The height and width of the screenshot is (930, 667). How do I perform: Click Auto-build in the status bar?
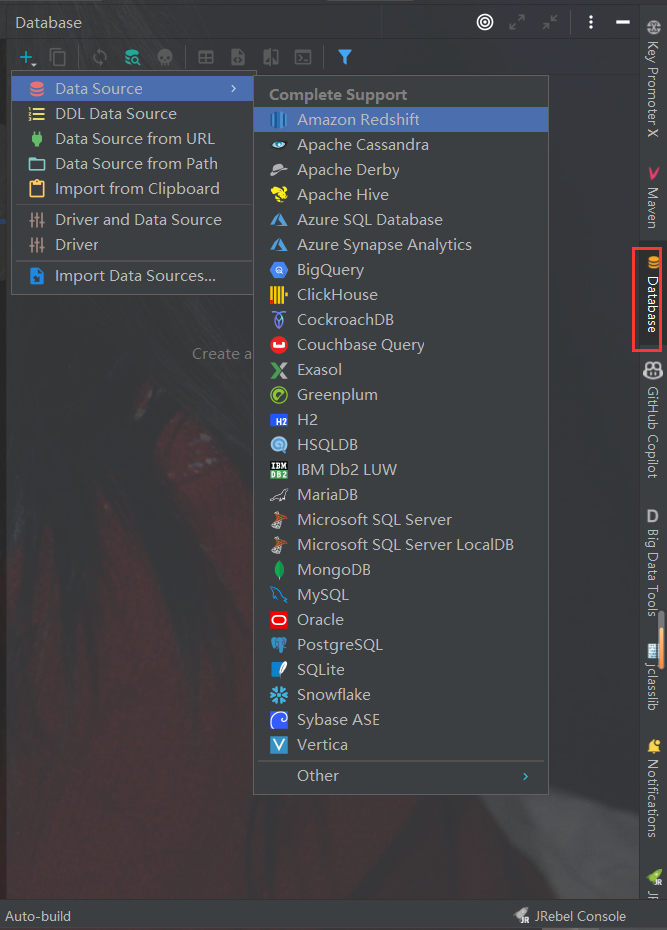pyautogui.click(x=38, y=916)
